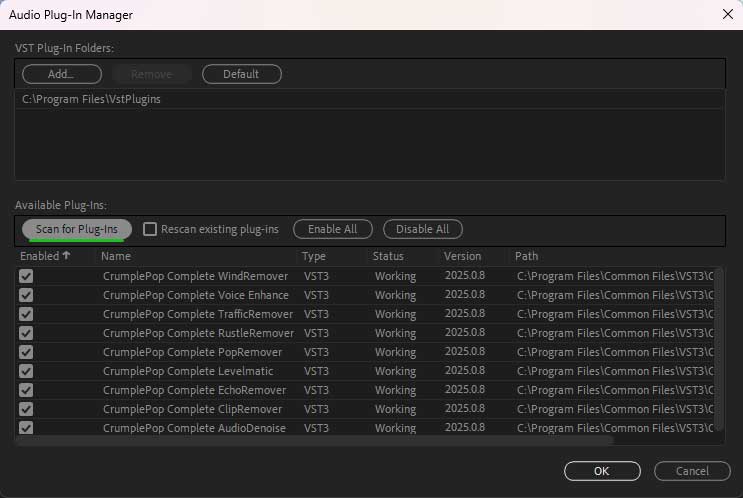Click the horizontal scrollbar under plug-in list
The height and width of the screenshot is (498, 743).
point(315,440)
